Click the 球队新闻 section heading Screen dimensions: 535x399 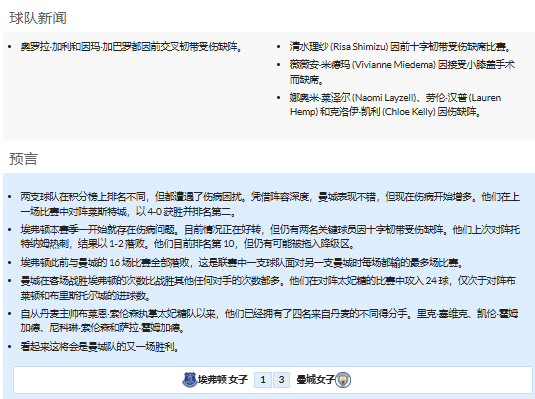38,18
